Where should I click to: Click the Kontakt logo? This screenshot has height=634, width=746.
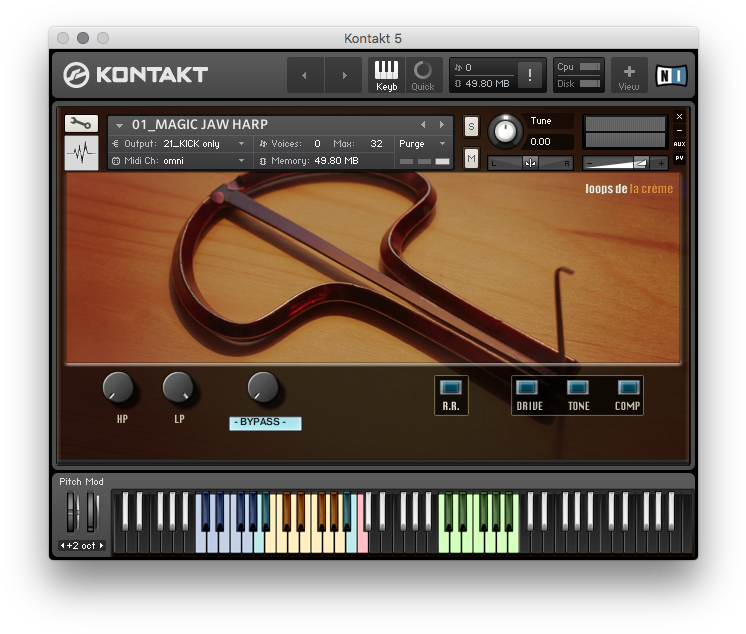click(x=136, y=75)
